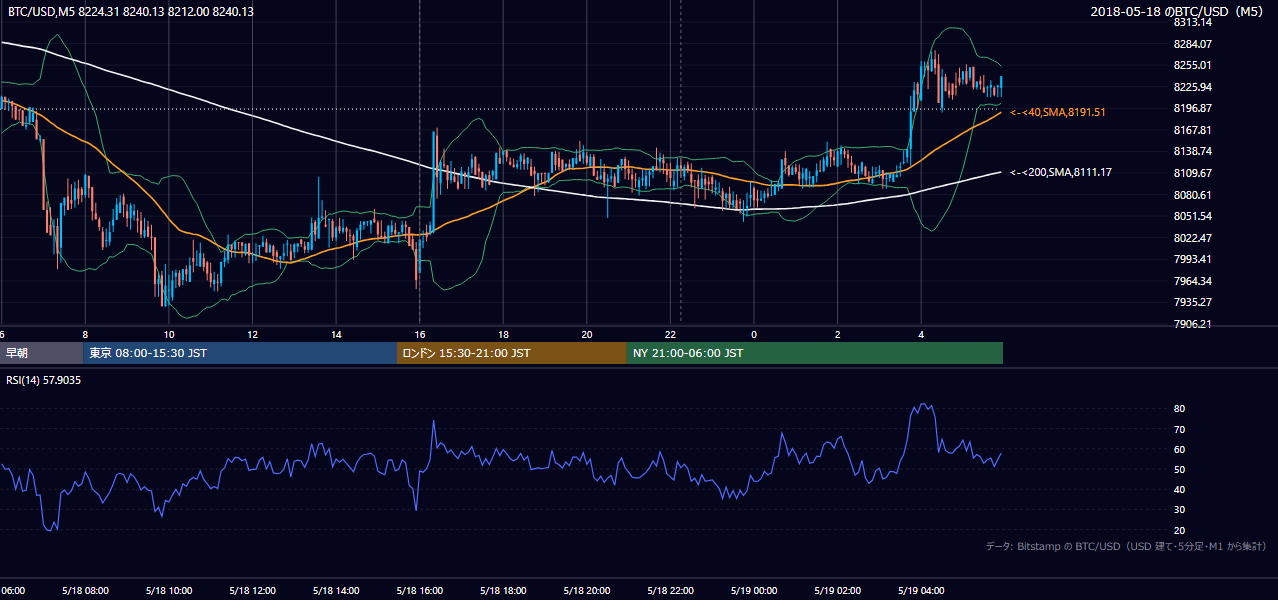
Task: Click price level 8225.94 on price axis
Action: point(1192,87)
